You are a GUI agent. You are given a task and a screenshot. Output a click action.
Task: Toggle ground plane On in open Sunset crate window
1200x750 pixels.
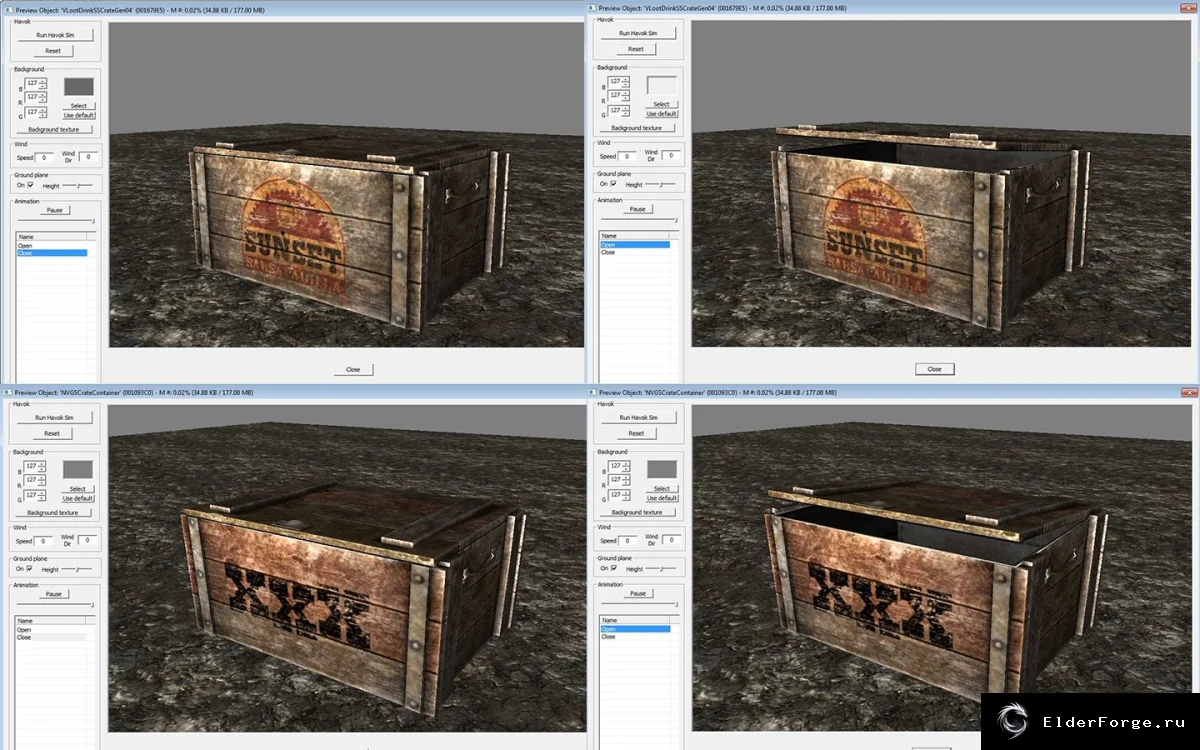tap(614, 184)
